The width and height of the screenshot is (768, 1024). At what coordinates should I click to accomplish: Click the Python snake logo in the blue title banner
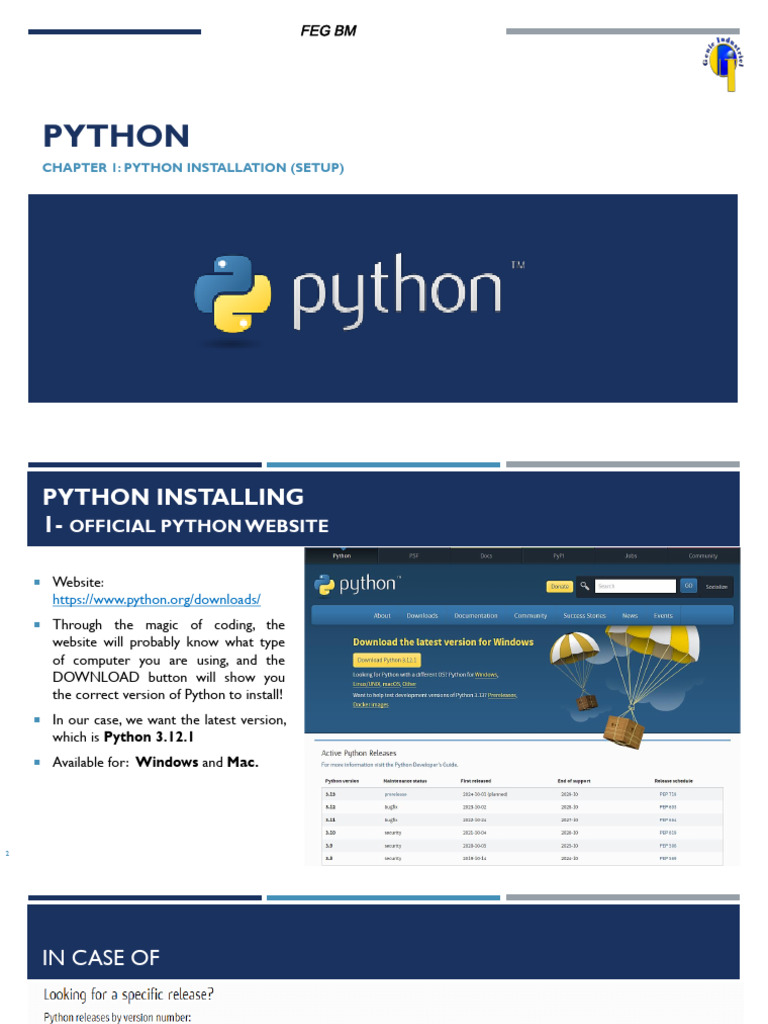pyautogui.click(x=232, y=294)
